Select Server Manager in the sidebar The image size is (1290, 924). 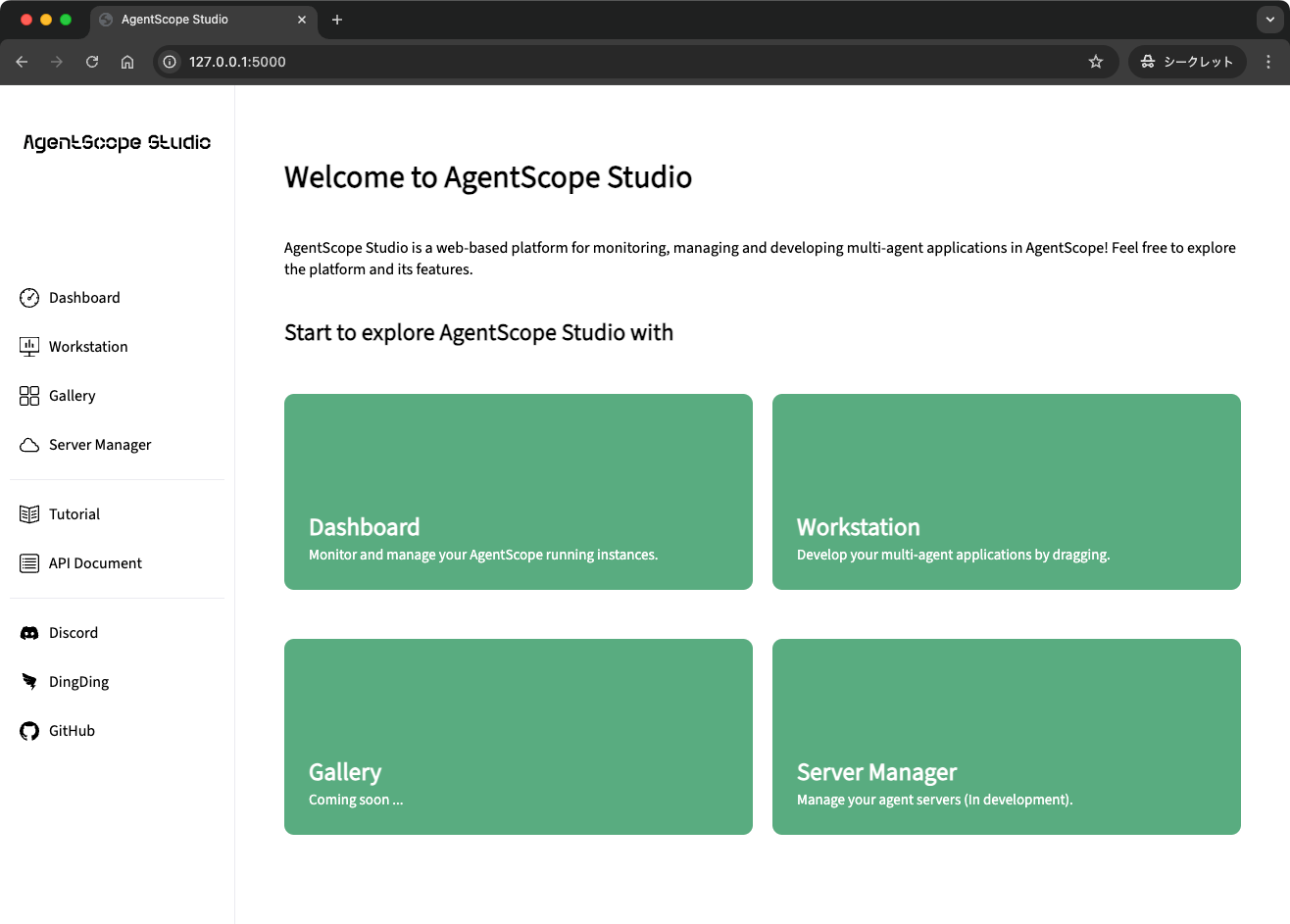100,445
